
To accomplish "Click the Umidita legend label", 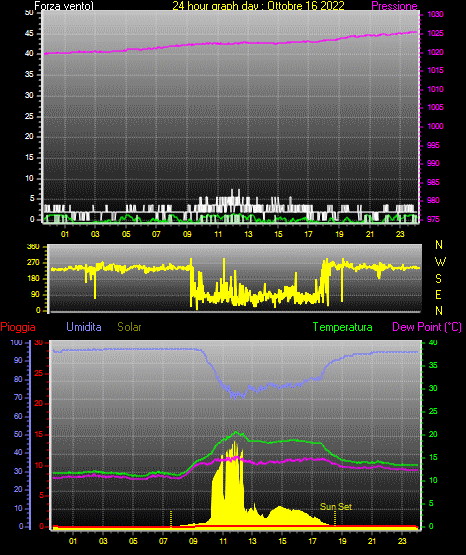I will (x=84, y=327).
